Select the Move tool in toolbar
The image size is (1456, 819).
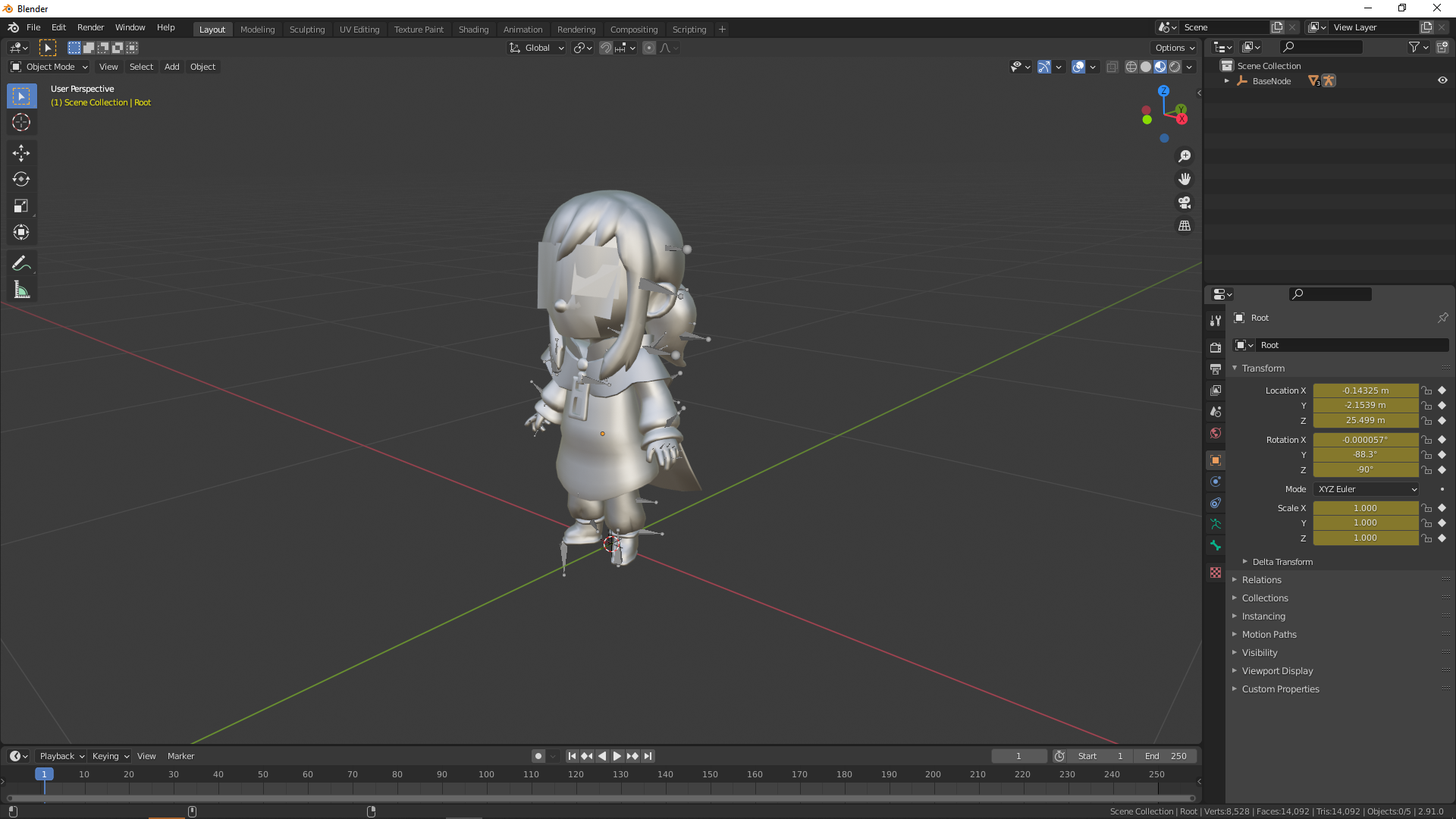pos(21,153)
